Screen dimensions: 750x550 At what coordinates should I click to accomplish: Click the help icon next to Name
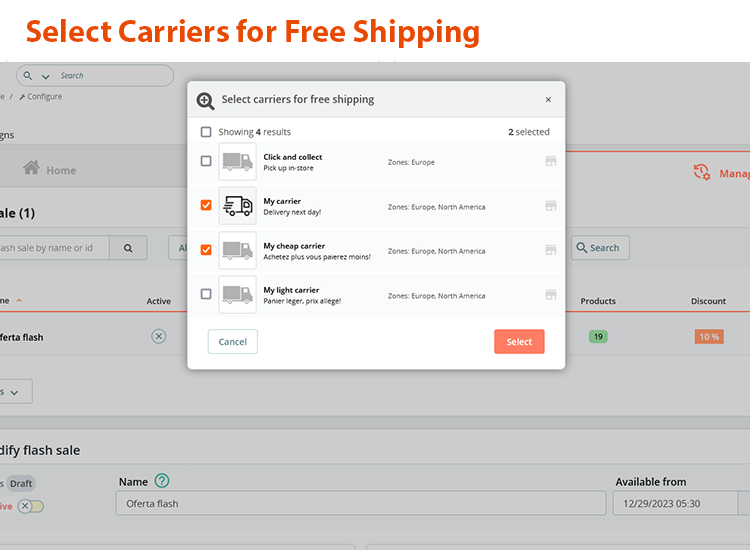162,481
